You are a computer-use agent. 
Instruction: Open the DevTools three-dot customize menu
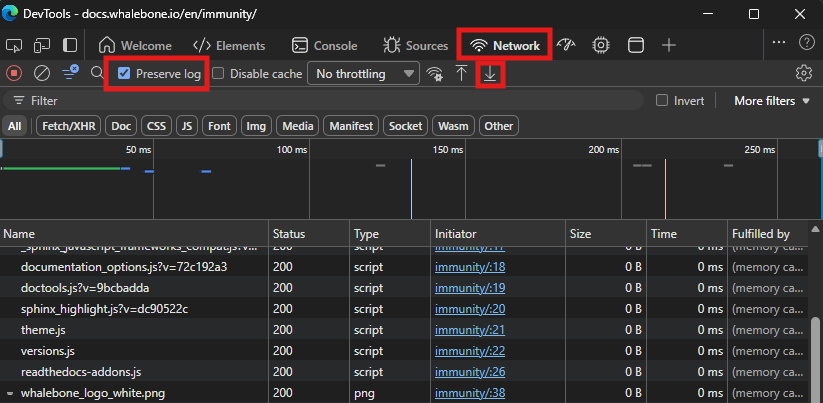(x=779, y=43)
